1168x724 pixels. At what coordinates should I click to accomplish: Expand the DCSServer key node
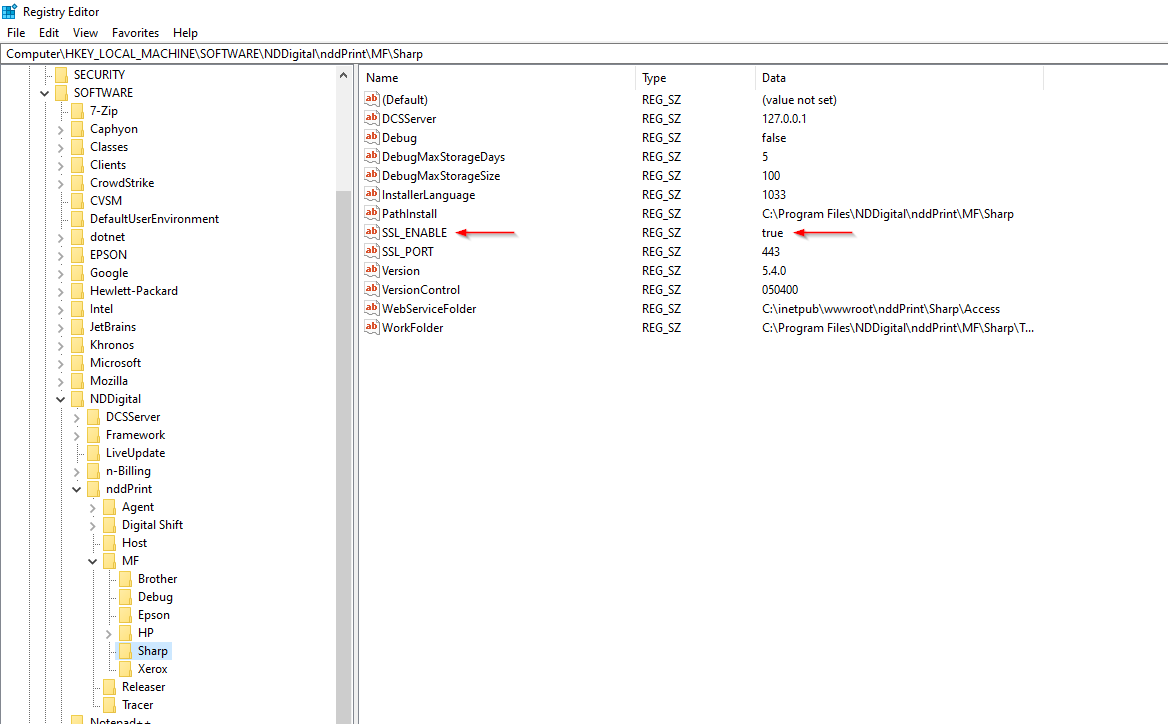point(77,417)
